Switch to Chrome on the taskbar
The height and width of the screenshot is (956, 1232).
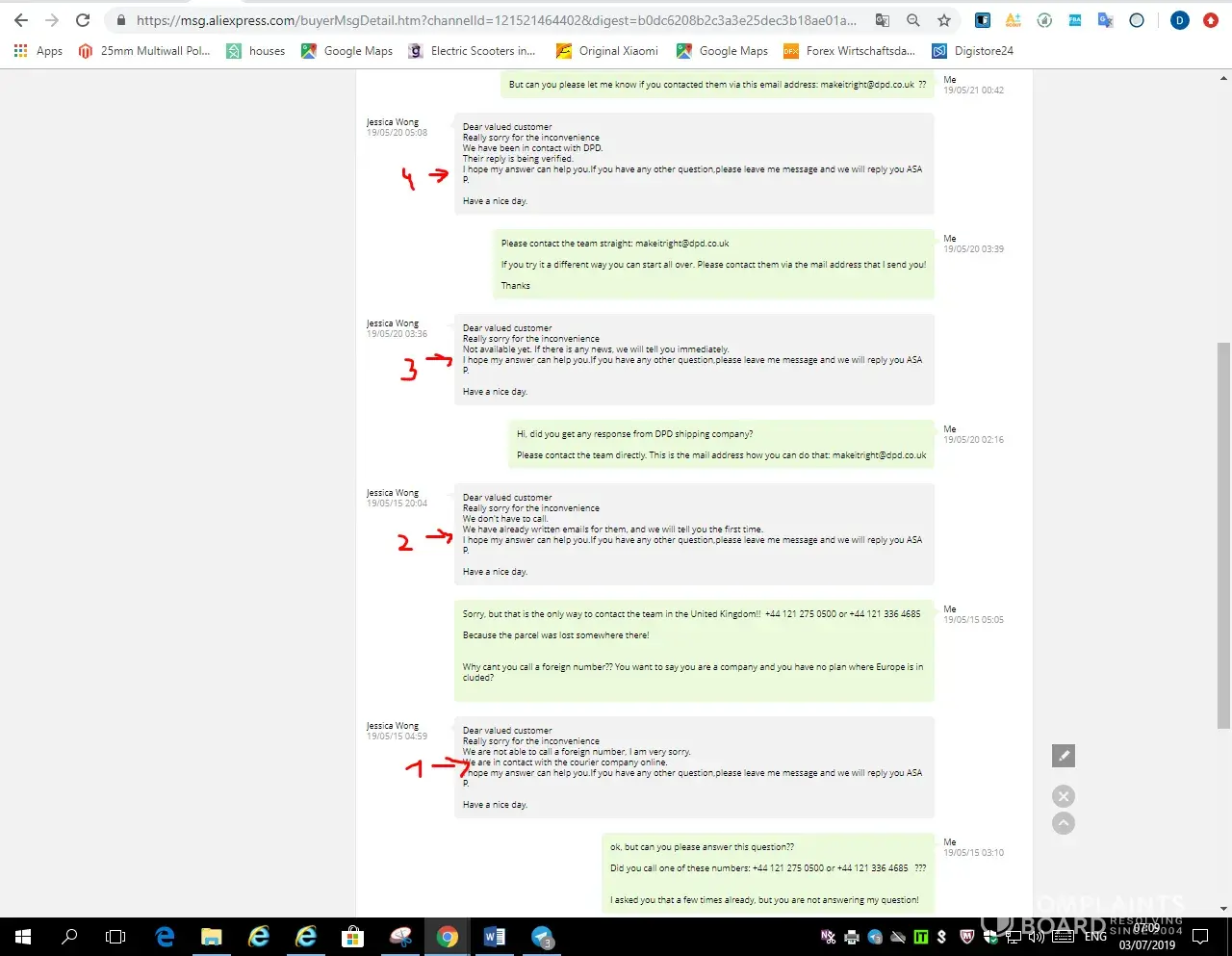click(x=448, y=936)
